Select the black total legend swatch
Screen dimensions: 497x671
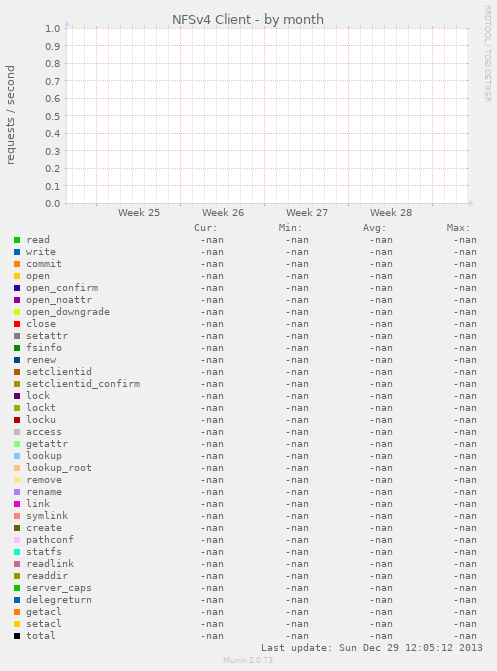point(17,636)
